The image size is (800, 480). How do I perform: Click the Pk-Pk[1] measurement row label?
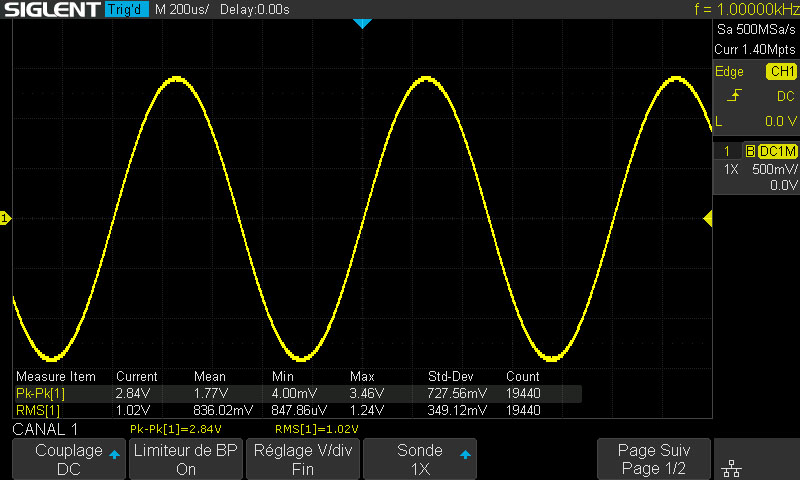click(40, 393)
